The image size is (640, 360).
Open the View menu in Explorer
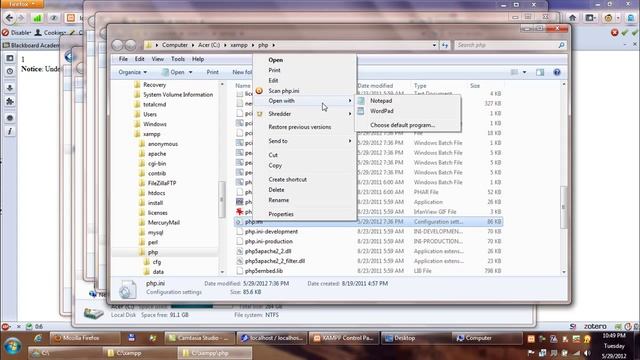pyautogui.click(x=158, y=59)
